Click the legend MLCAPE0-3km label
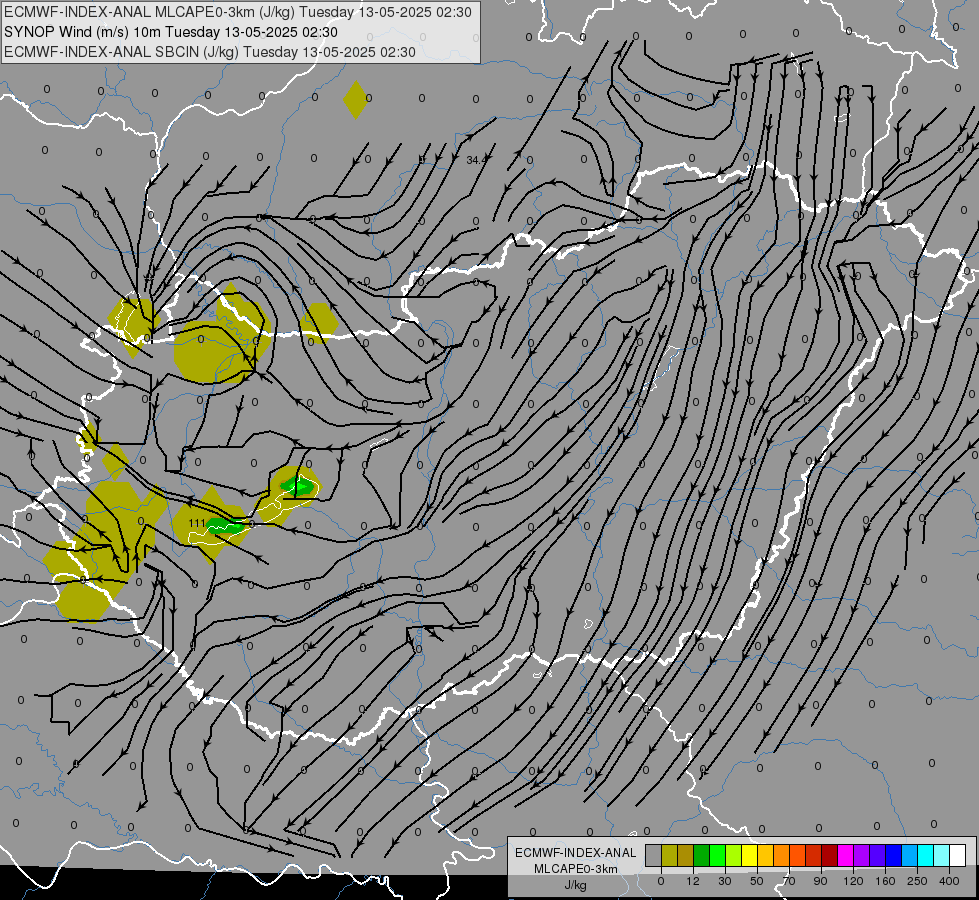Viewport: 979px width, 900px height. click(576, 869)
